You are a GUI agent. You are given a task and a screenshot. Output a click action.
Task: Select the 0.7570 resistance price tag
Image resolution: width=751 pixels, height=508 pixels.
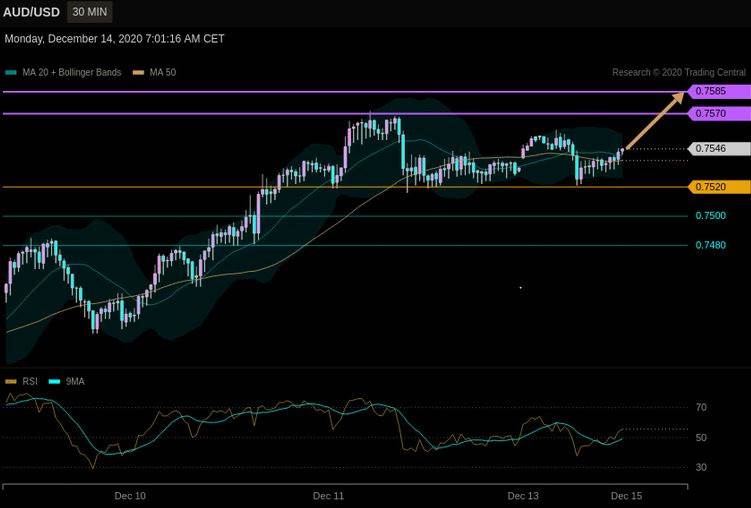pyautogui.click(x=719, y=113)
